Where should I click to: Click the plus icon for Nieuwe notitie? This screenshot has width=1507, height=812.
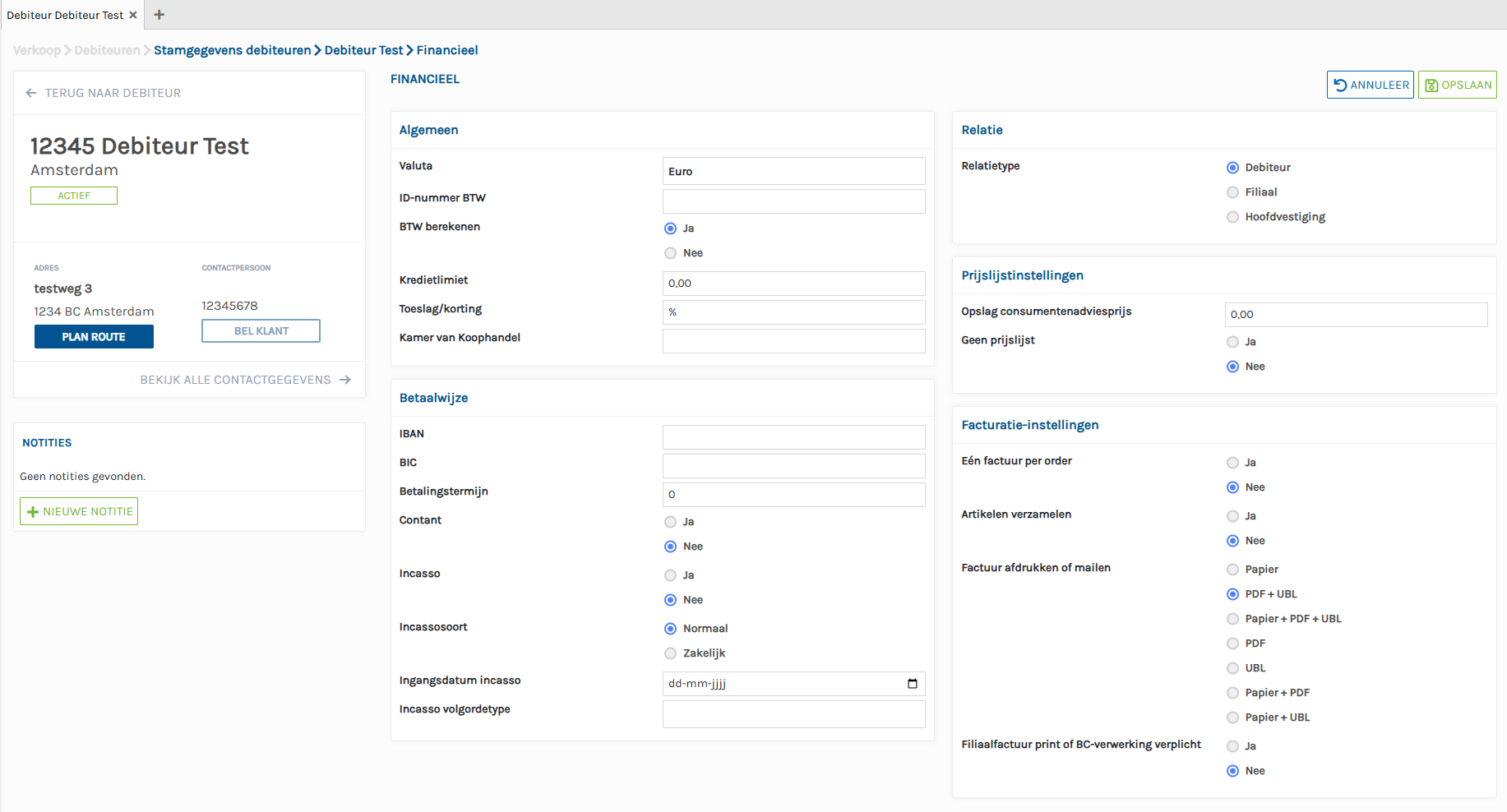[33, 512]
